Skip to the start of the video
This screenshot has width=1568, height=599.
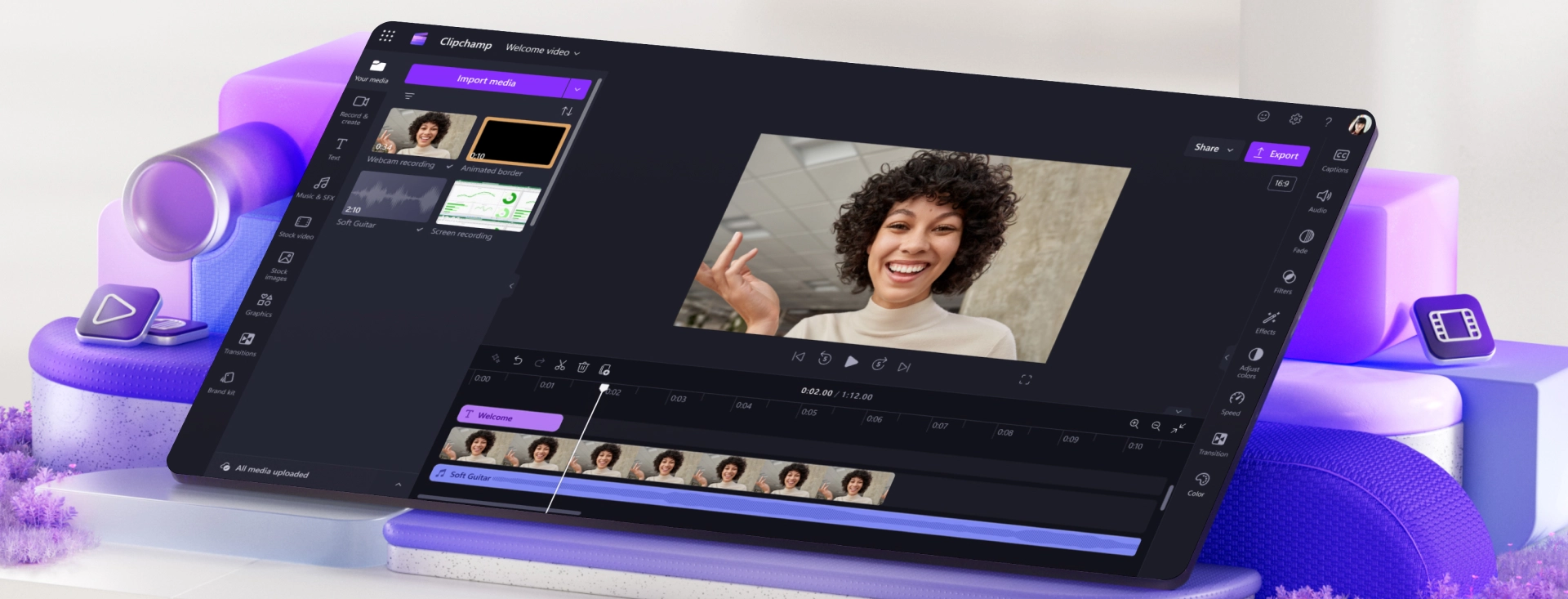point(798,356)
